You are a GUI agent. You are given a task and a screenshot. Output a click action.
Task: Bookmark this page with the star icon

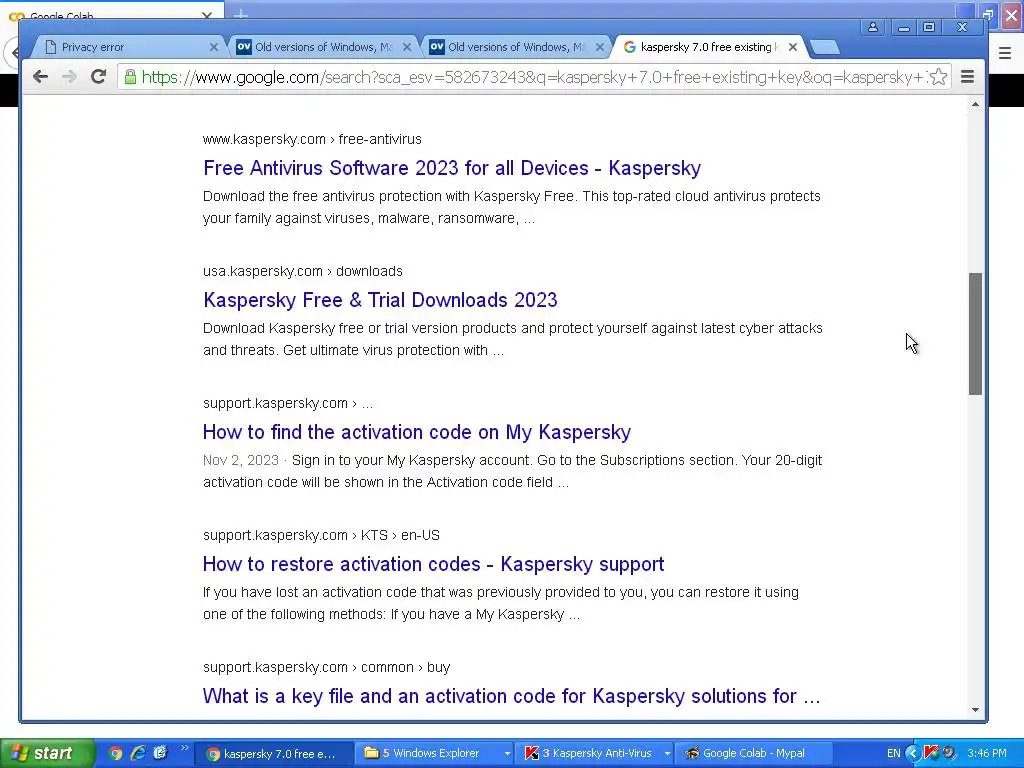coord(938,77)
